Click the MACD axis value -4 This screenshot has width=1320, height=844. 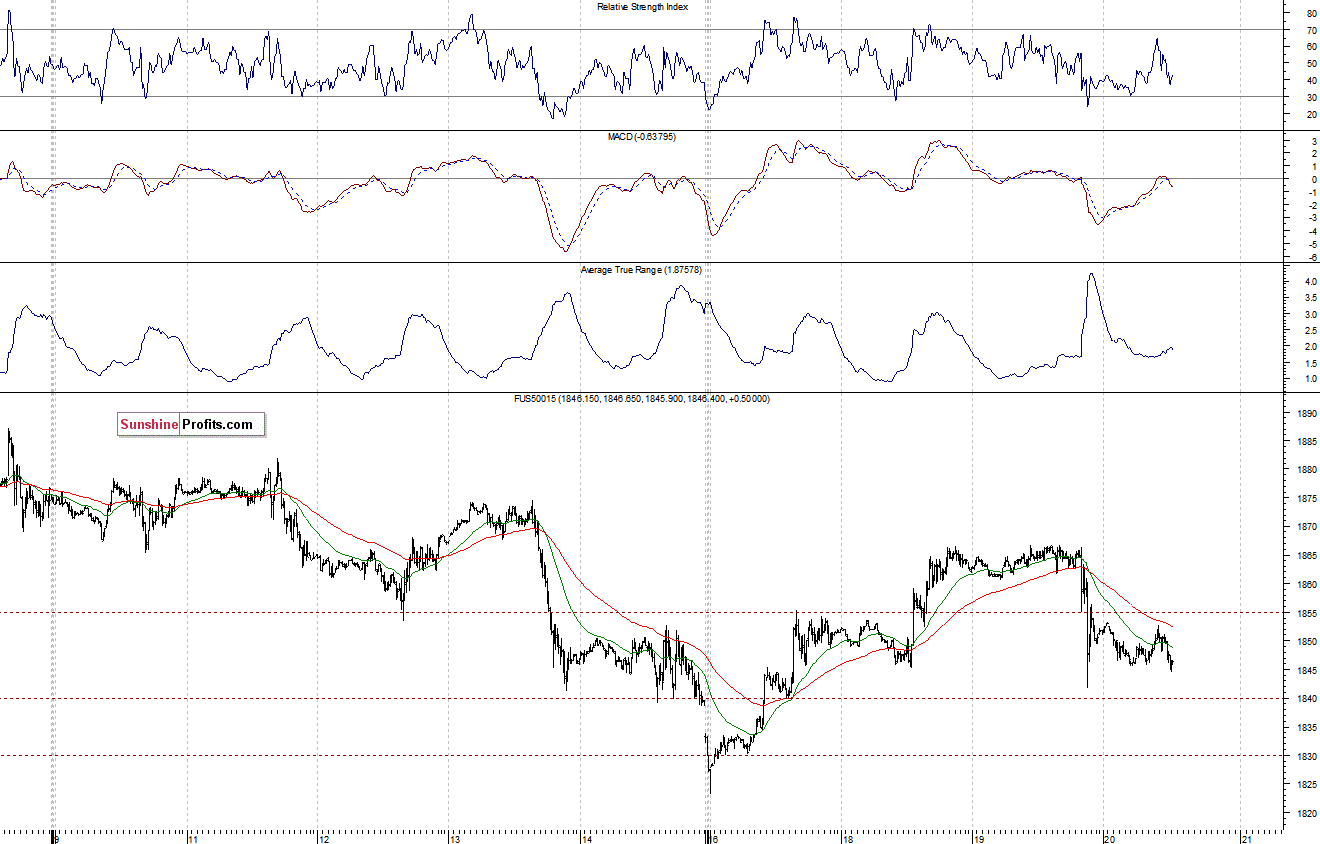[1311, 231]
